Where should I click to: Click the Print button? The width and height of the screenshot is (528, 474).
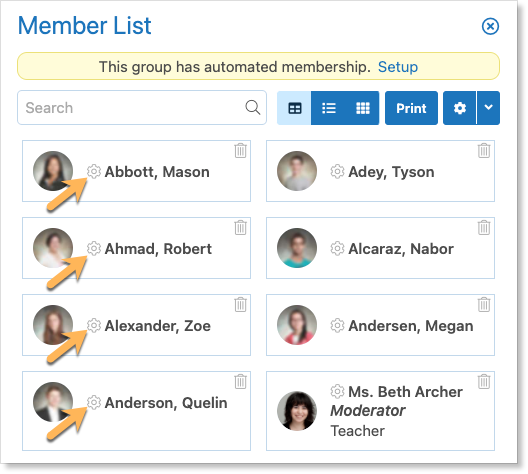click(x=411, y=108)
